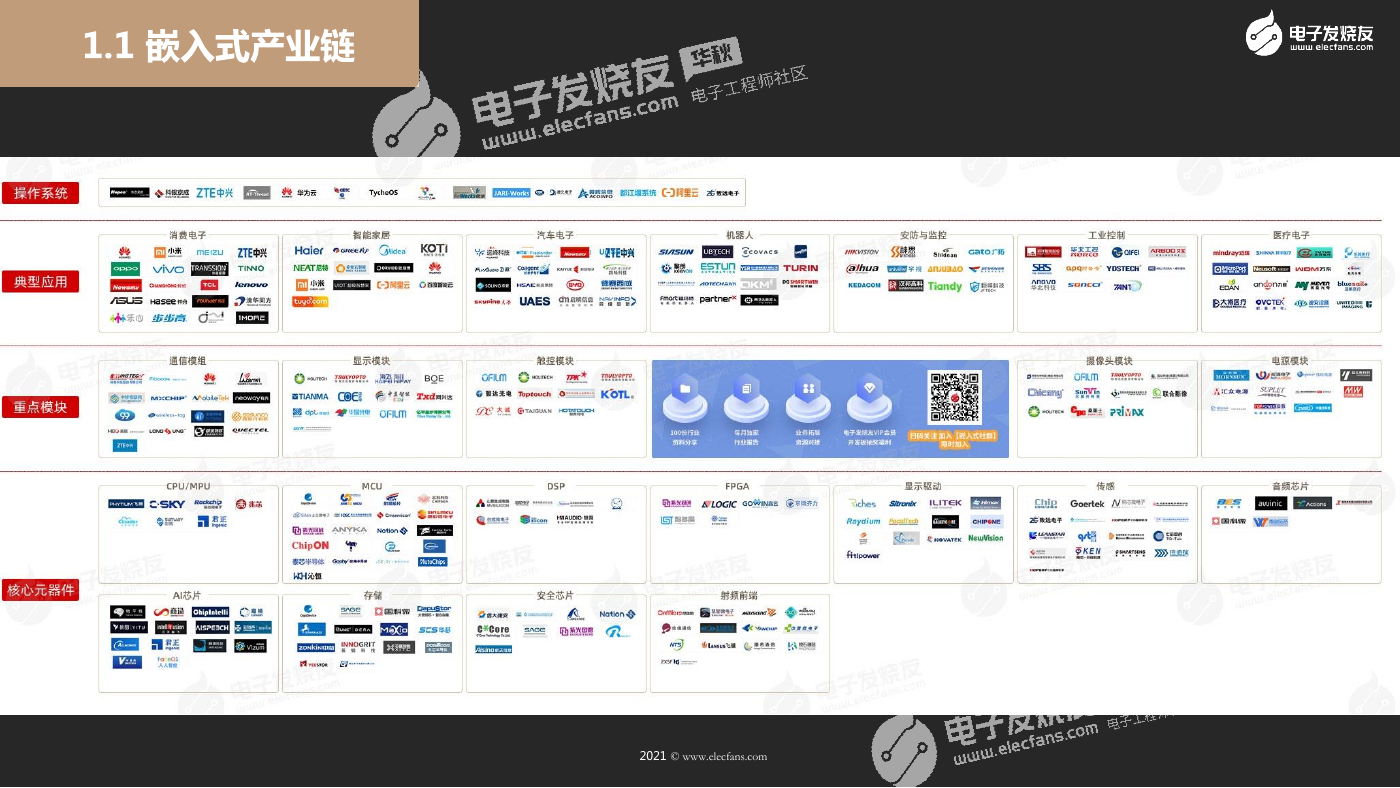Screen dimensions: 1400x788
Task: Click the 安全芯片 section heading
Action: [x=555, y=596]
